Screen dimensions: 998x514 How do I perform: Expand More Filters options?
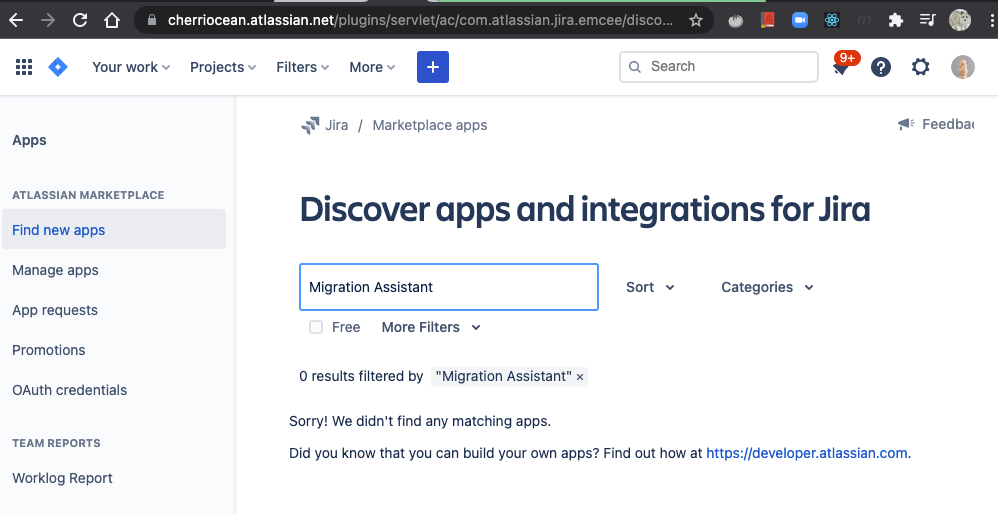click(x=431, y=327)
